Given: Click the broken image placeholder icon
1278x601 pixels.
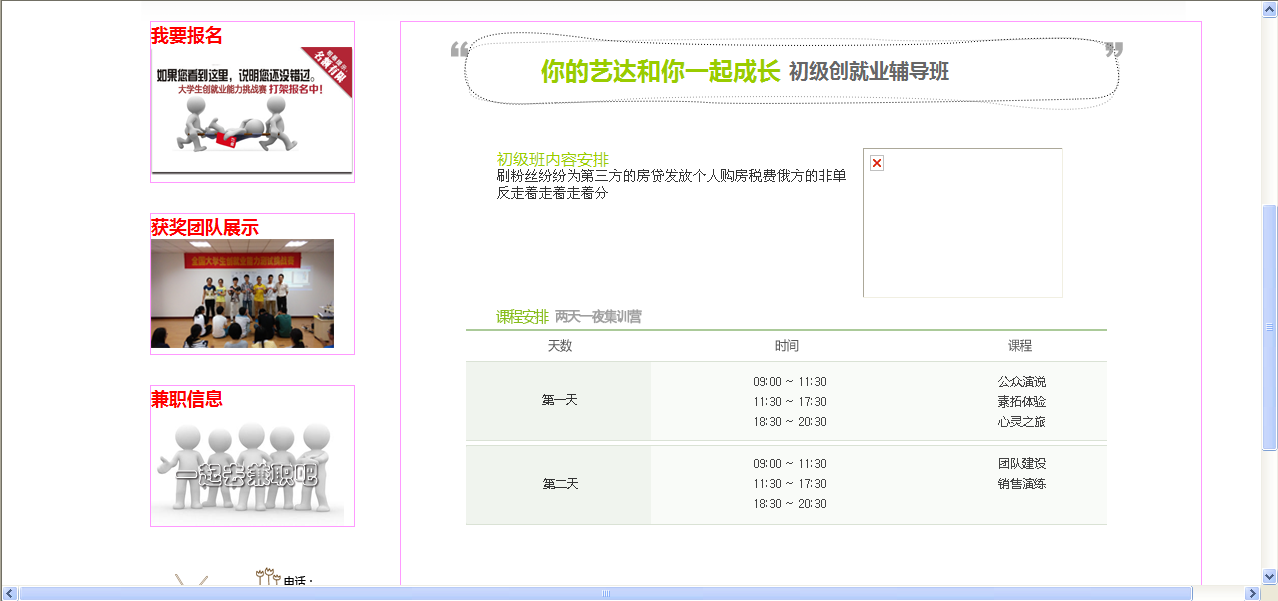Looking at the screenshot, I should 877,163.
